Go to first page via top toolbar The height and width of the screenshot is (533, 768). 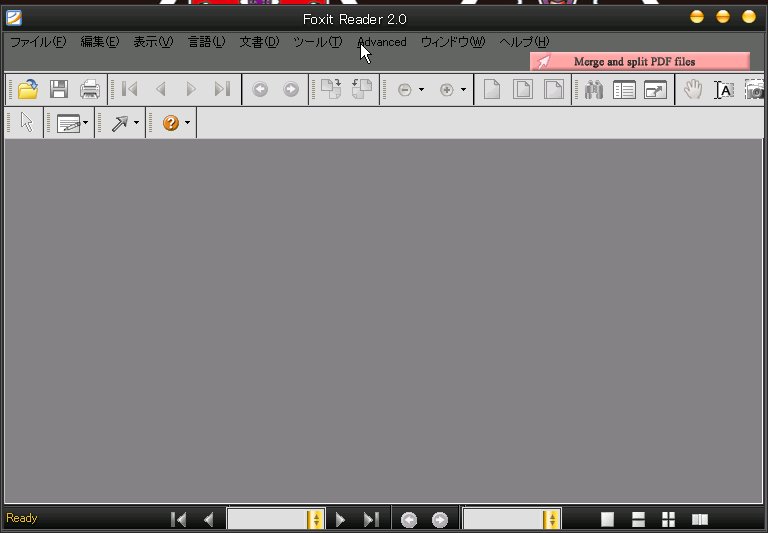click(130, 89)
